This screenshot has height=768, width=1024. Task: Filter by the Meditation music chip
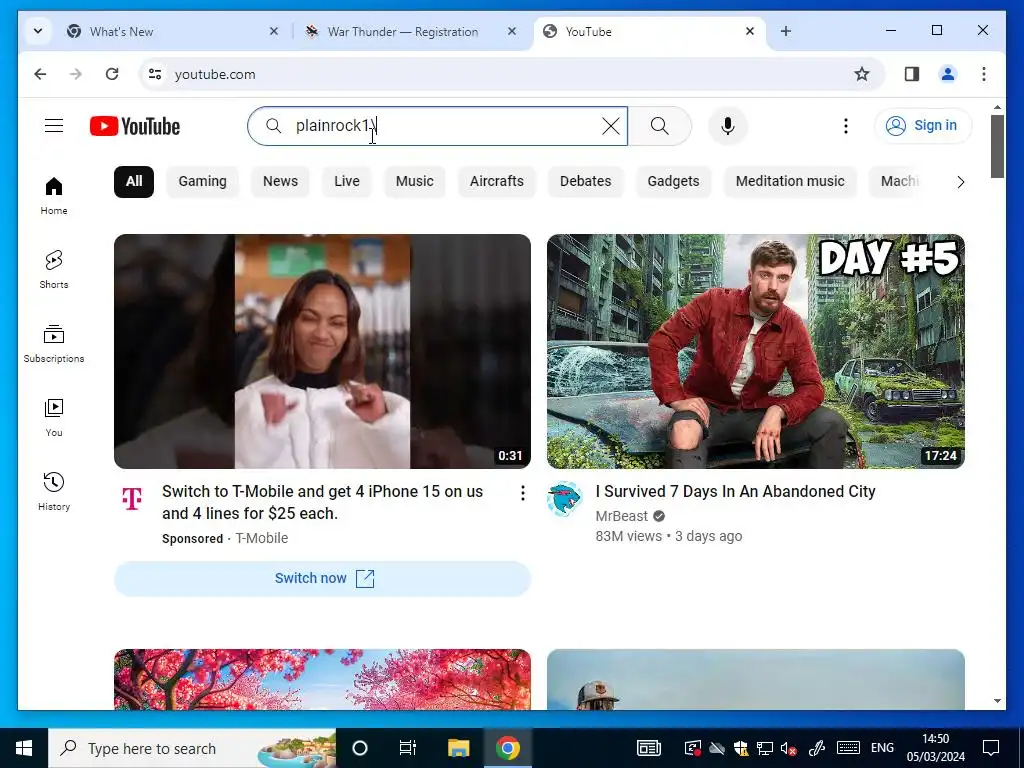pos(790,182)
